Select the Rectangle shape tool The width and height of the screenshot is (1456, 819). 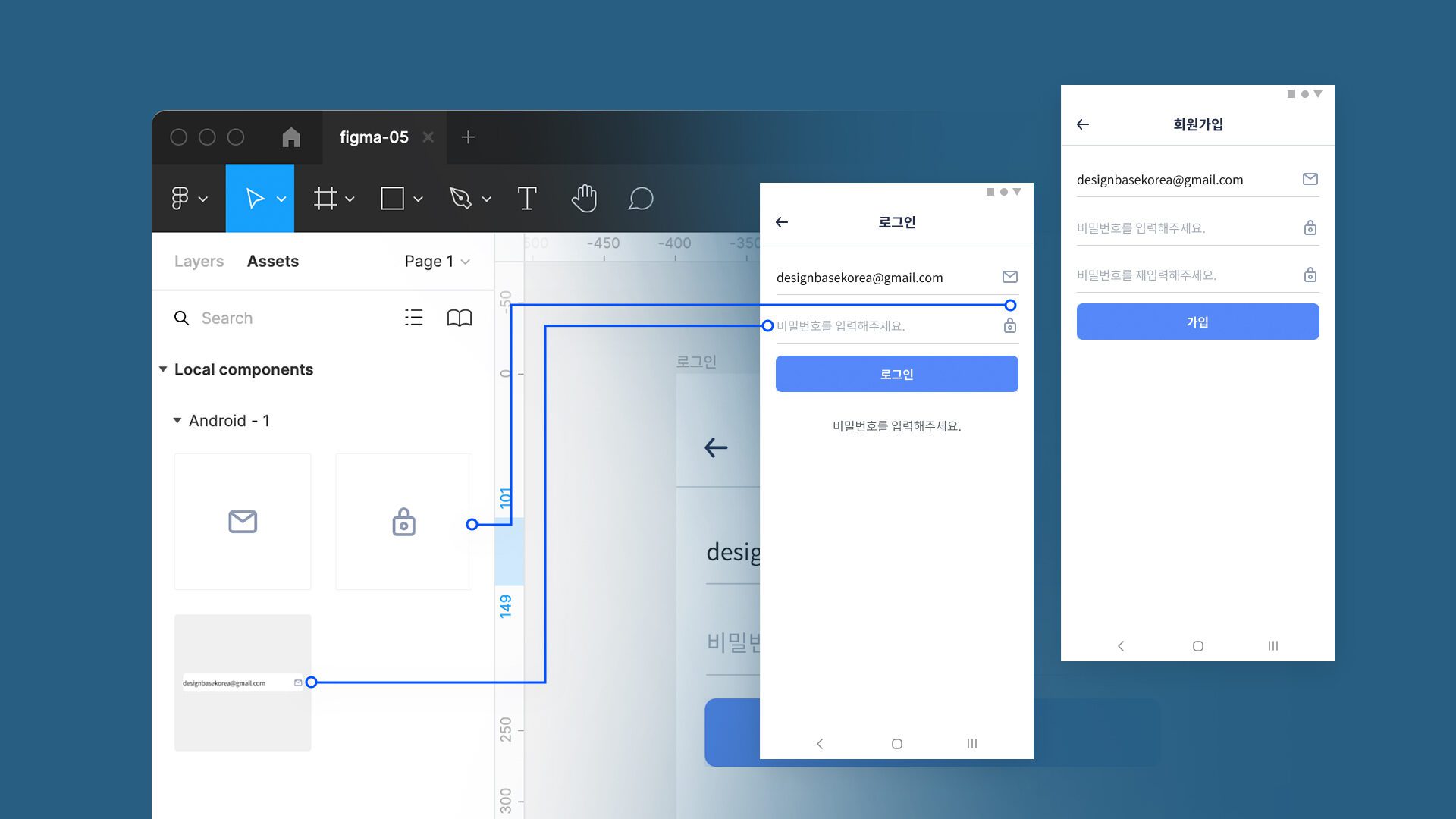pos(392,199)
